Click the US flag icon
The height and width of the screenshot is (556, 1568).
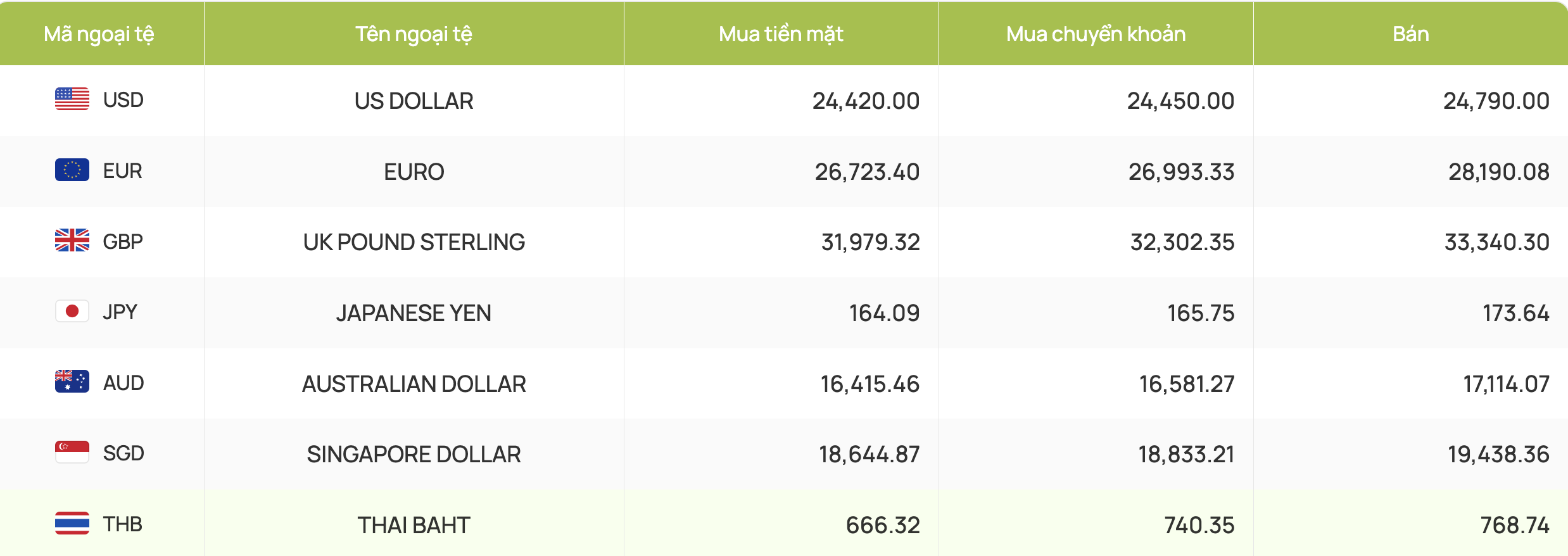coord(72,99)
